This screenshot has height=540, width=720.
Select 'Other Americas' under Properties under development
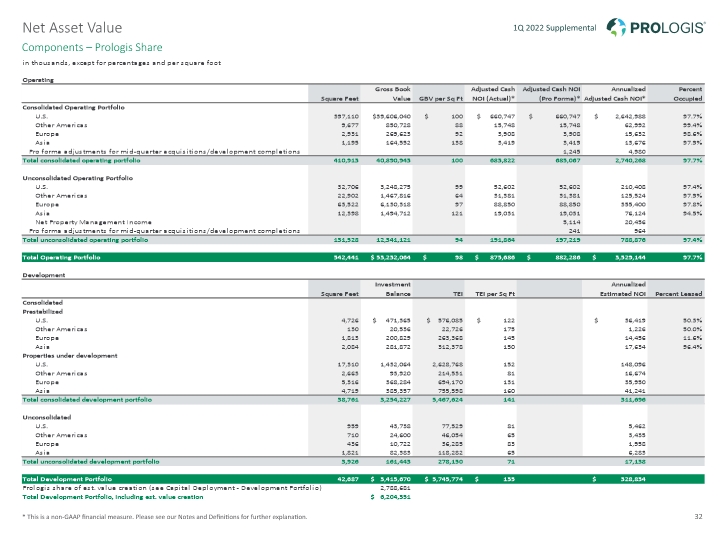click(x=61, y=373)
